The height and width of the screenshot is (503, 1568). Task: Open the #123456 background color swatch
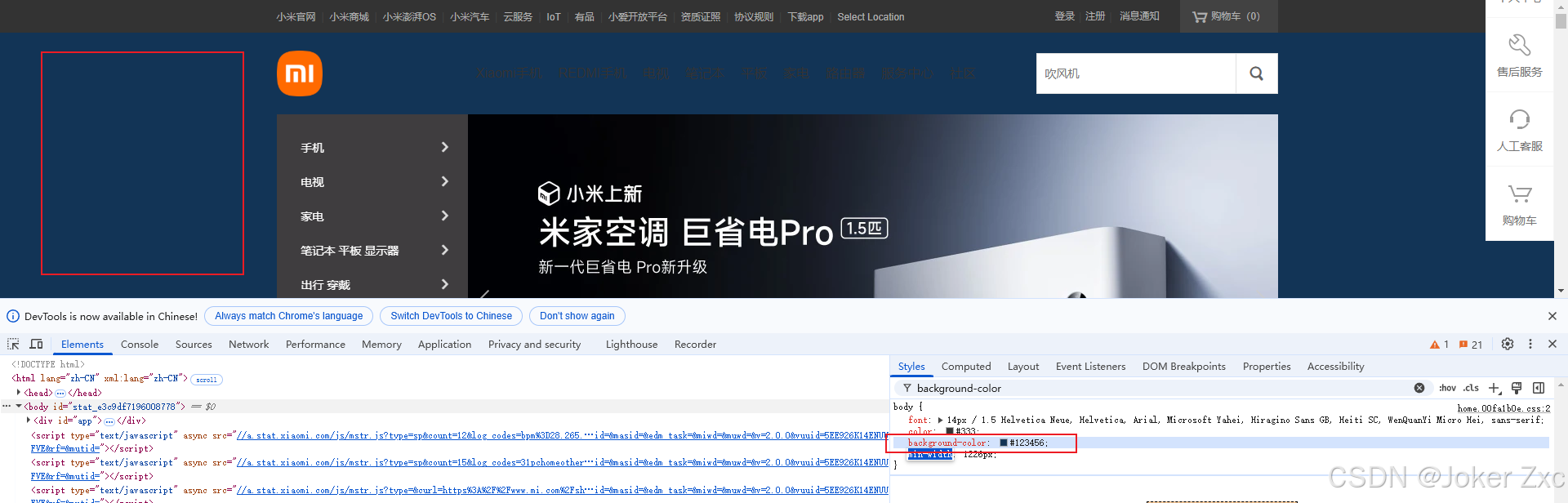[1004, 443]
